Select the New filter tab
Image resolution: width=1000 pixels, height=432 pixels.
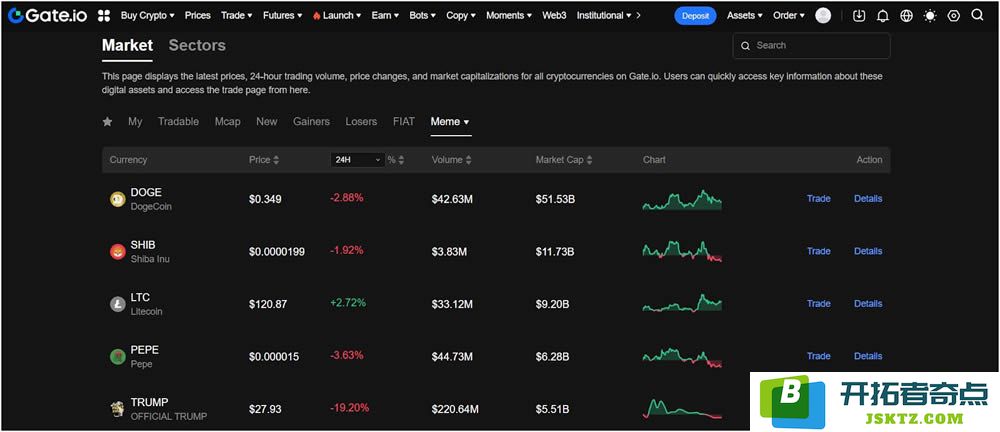click(x=267, y=121)
